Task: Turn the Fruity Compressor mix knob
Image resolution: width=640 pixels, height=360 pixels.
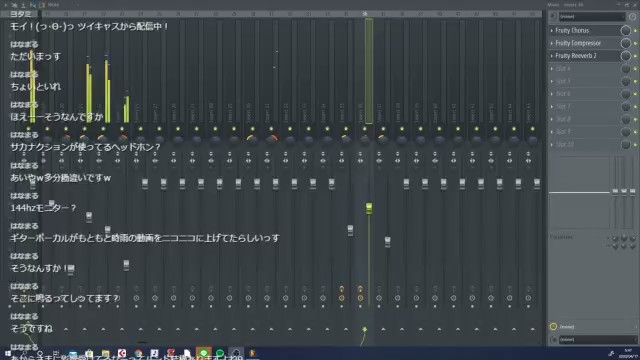Action: click(x=625, y=43)
